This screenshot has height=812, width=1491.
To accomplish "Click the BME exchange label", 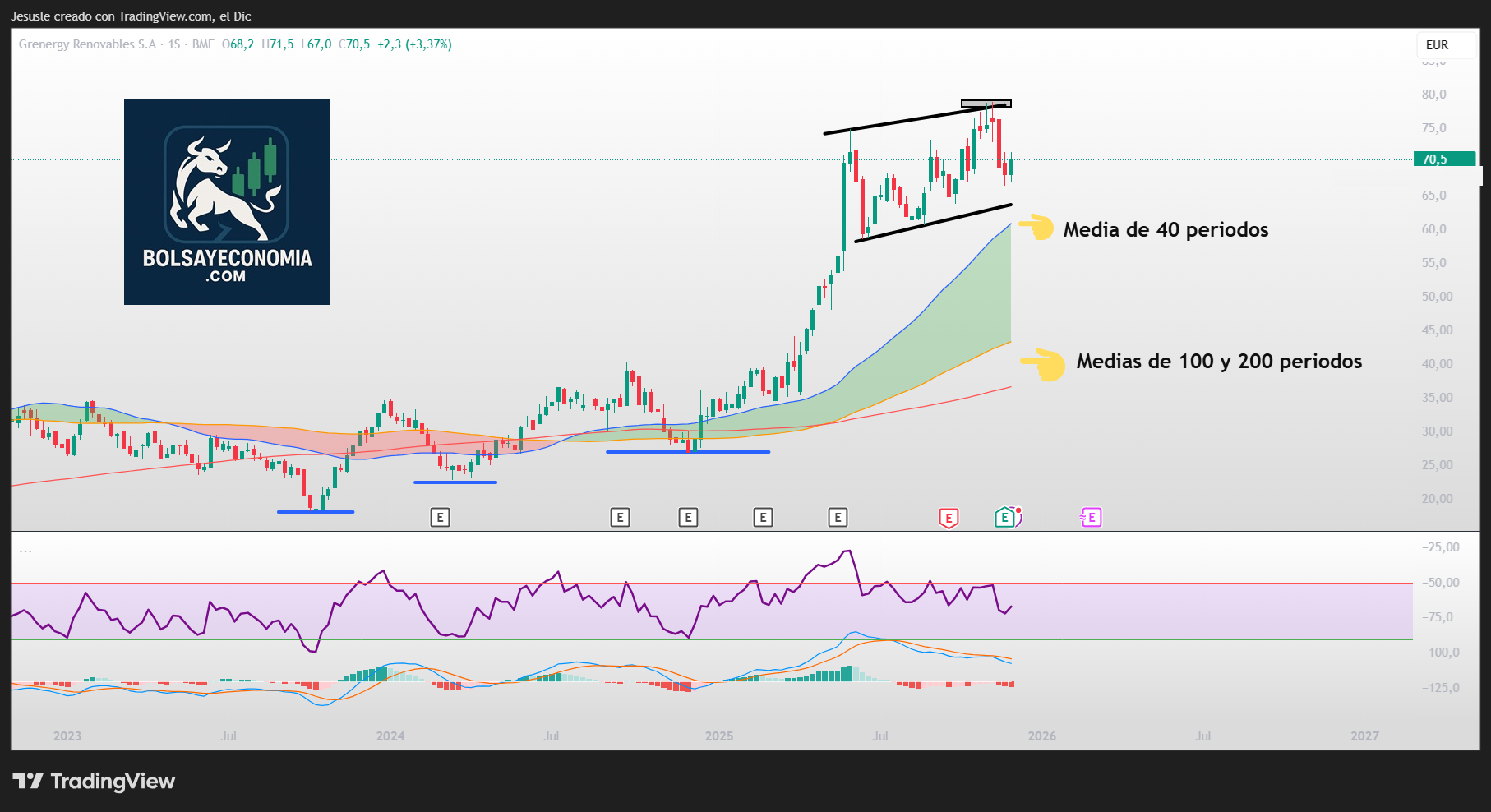I will pyautogui.click(x=203, y=44).
